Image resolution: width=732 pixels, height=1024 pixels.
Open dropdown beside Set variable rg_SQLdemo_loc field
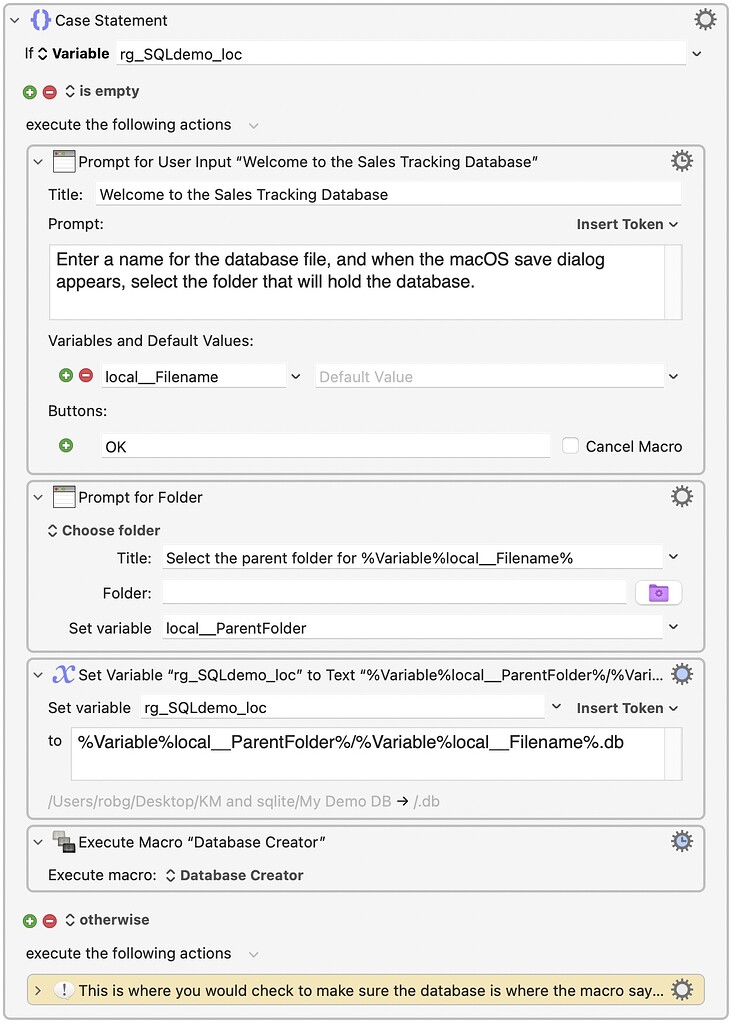pyautogui.click(x=556, y=707)
